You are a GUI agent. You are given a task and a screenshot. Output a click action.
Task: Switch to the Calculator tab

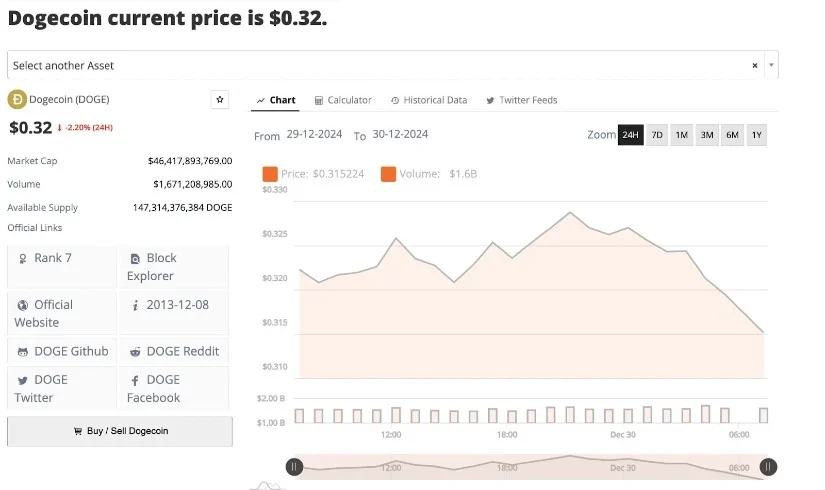point(343,100)
